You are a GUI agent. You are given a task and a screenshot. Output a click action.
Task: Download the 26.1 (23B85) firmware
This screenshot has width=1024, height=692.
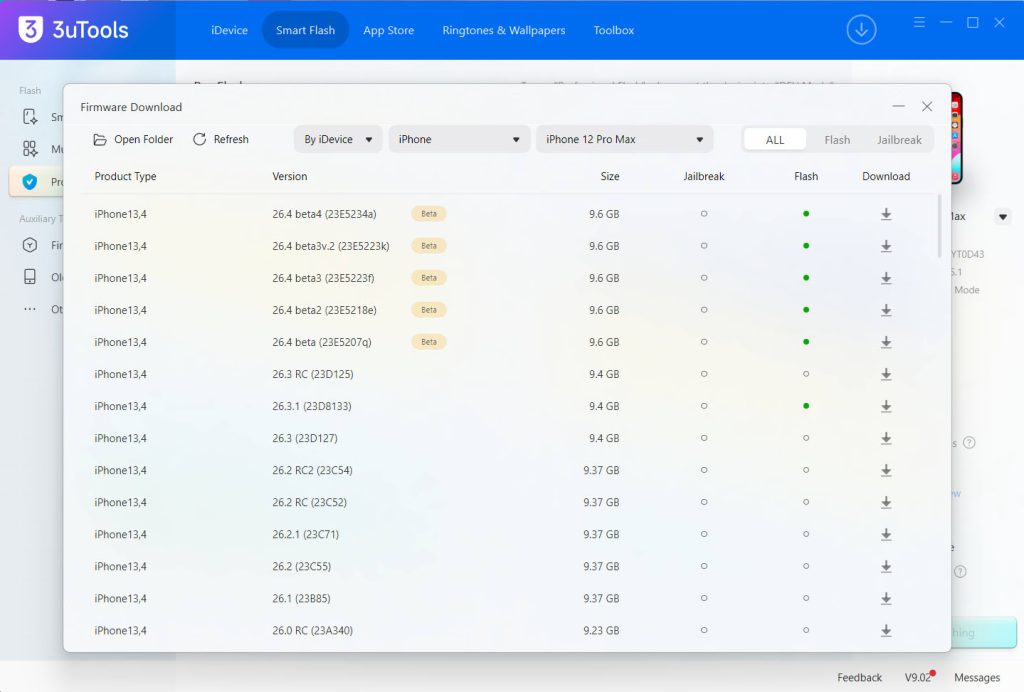pos(886,598)
